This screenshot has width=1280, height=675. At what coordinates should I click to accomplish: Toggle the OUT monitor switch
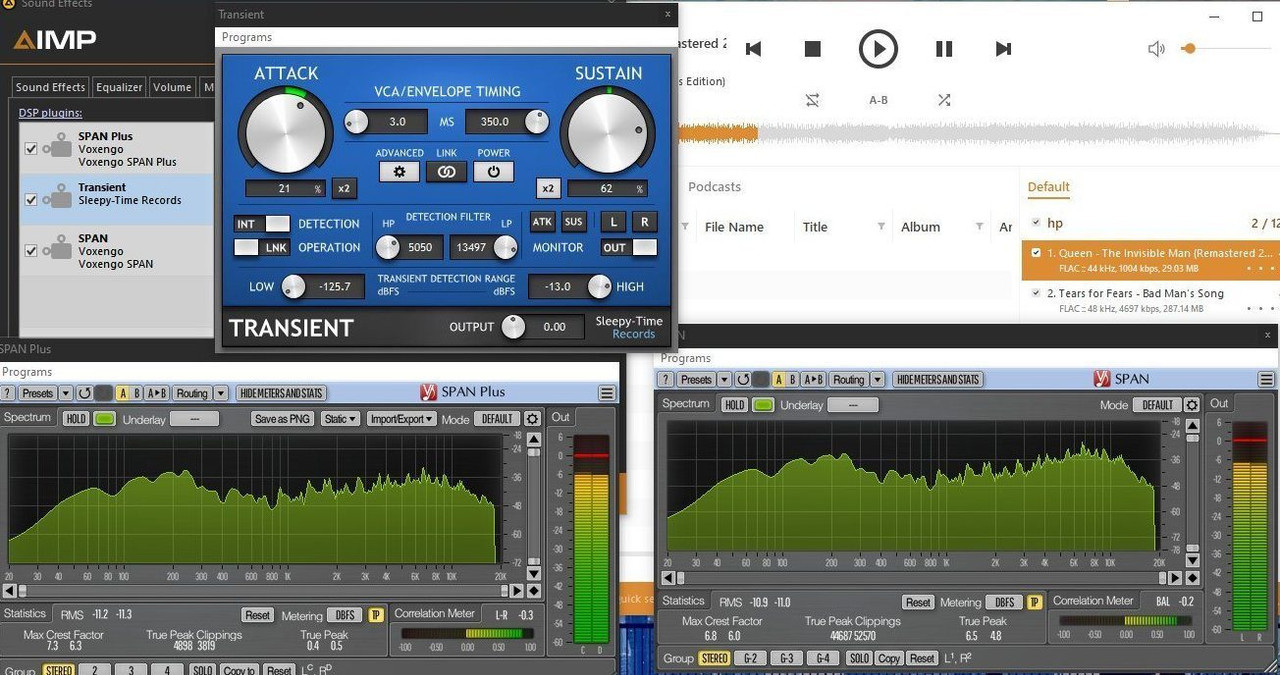click(x=629, y=247)
